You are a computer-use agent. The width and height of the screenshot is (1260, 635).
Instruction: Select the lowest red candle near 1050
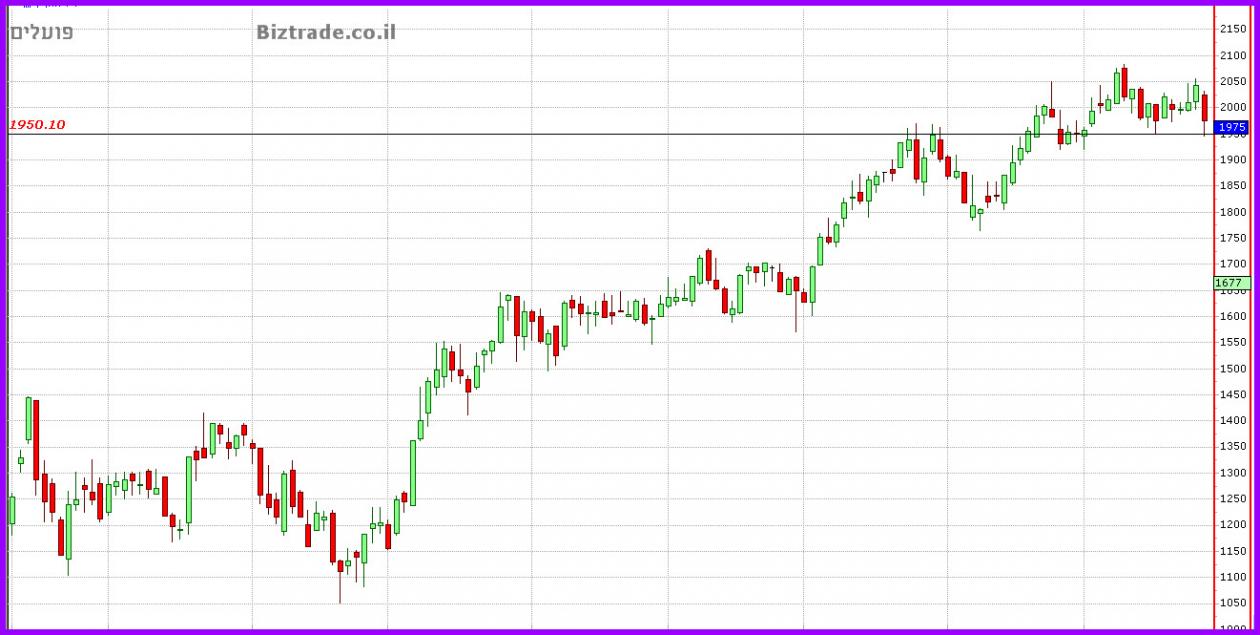[340, 566]
